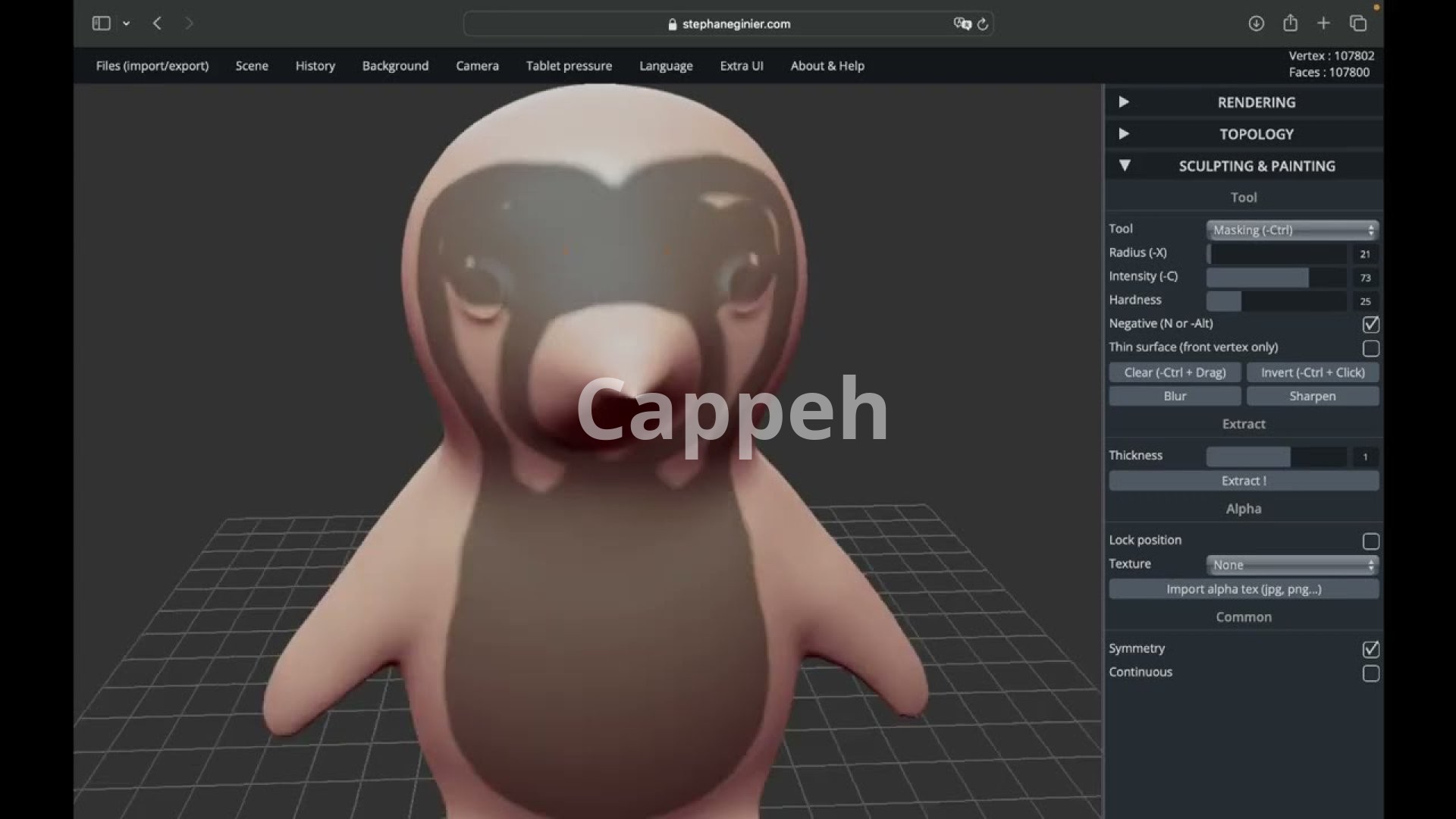Open the Texture dropdown set to None
Screen dimensions: 1456x819
[x=1292, y=565]
